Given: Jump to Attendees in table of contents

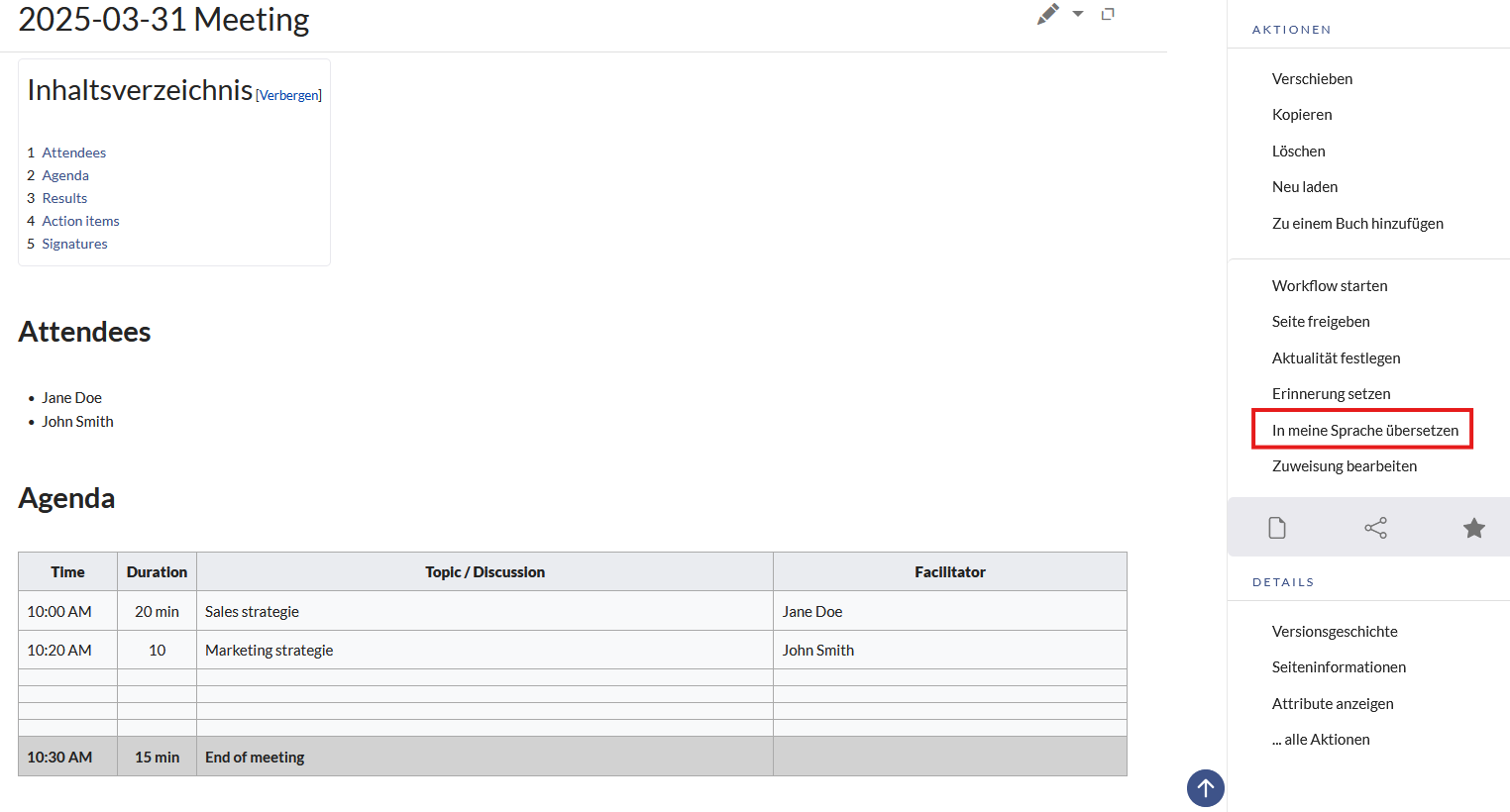Looking at the screenshot, I should (73, 152).
